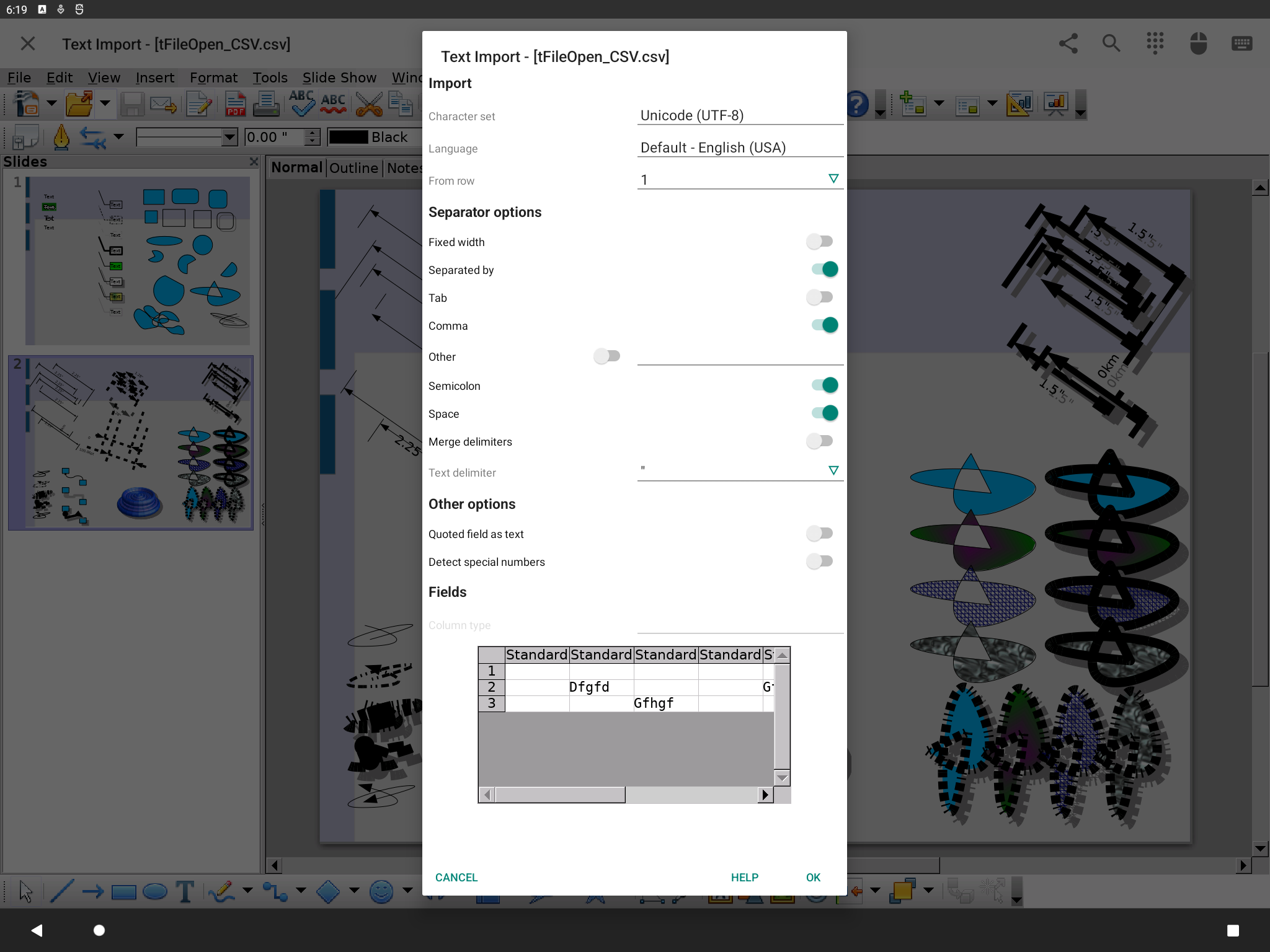1270x952 pixels.
Task: Open the dotted grid menu icon
Action: (x=1155, y=43)
